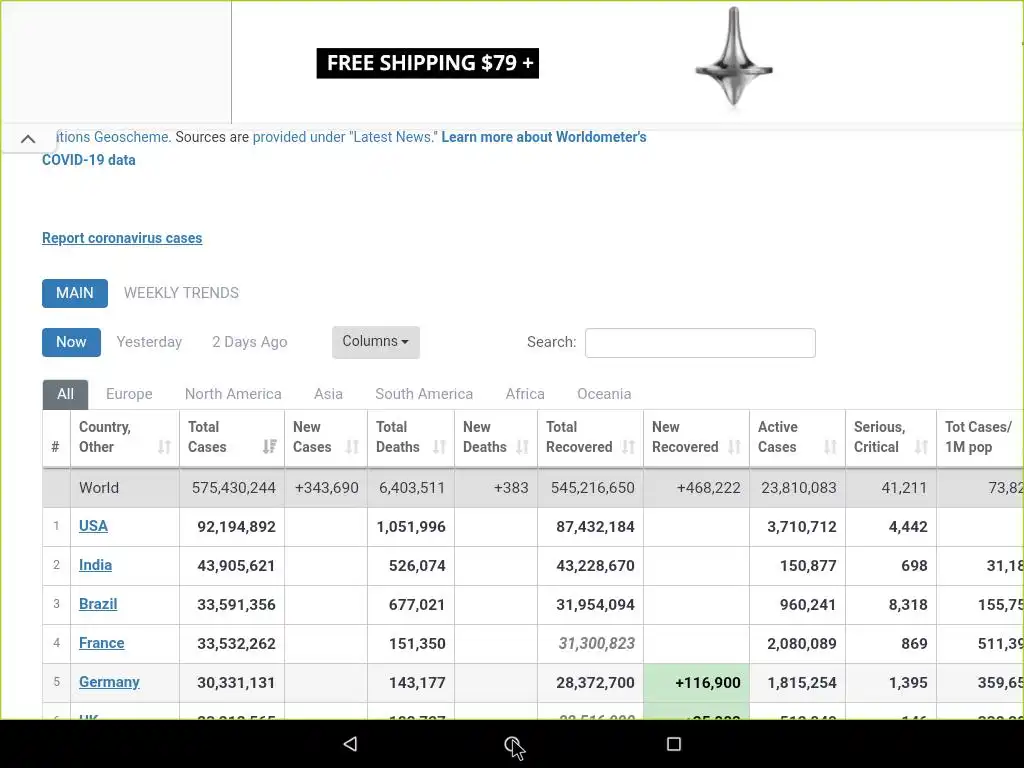Select the Now data view

[x=71, y=342]
